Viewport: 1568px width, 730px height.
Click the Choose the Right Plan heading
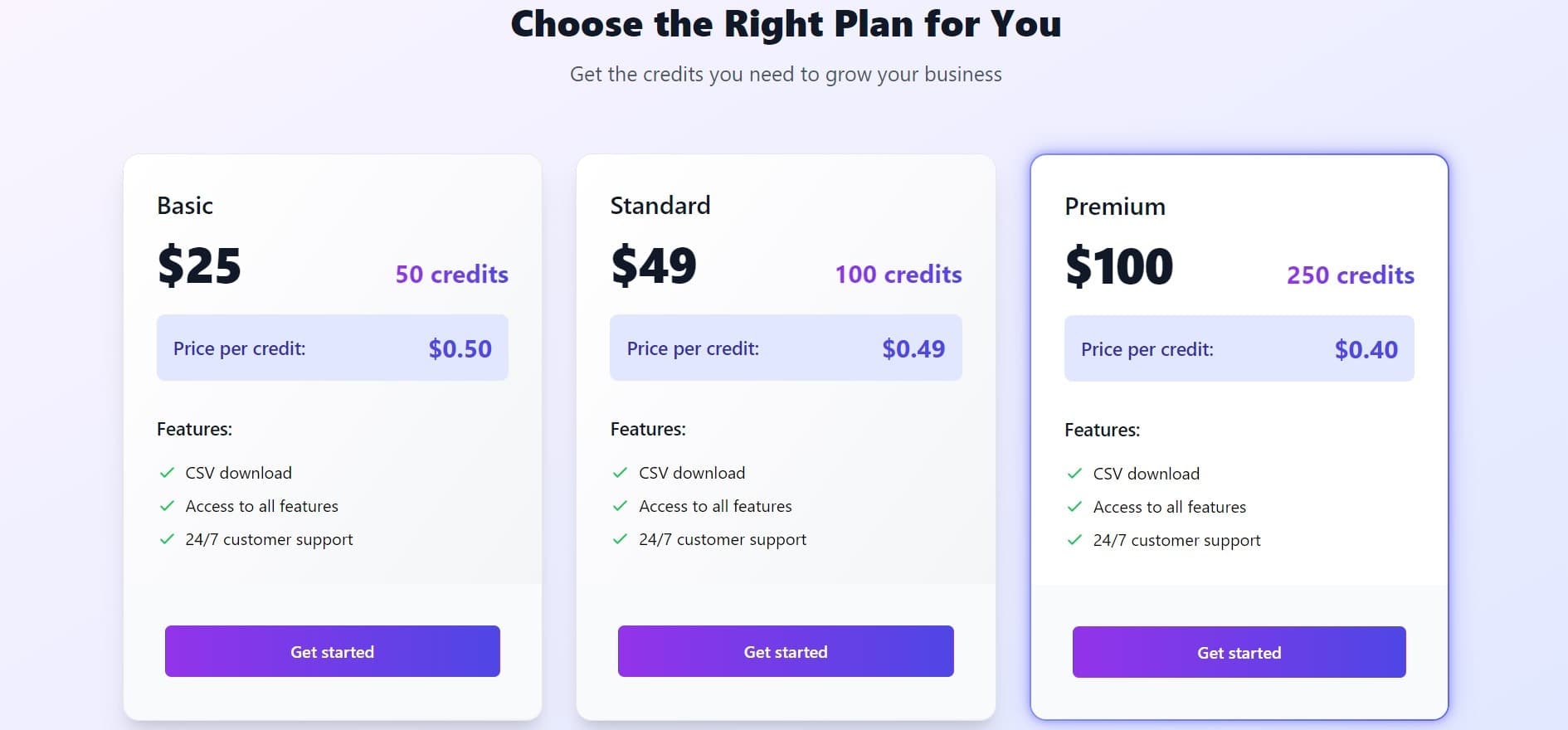click(786, 23)
